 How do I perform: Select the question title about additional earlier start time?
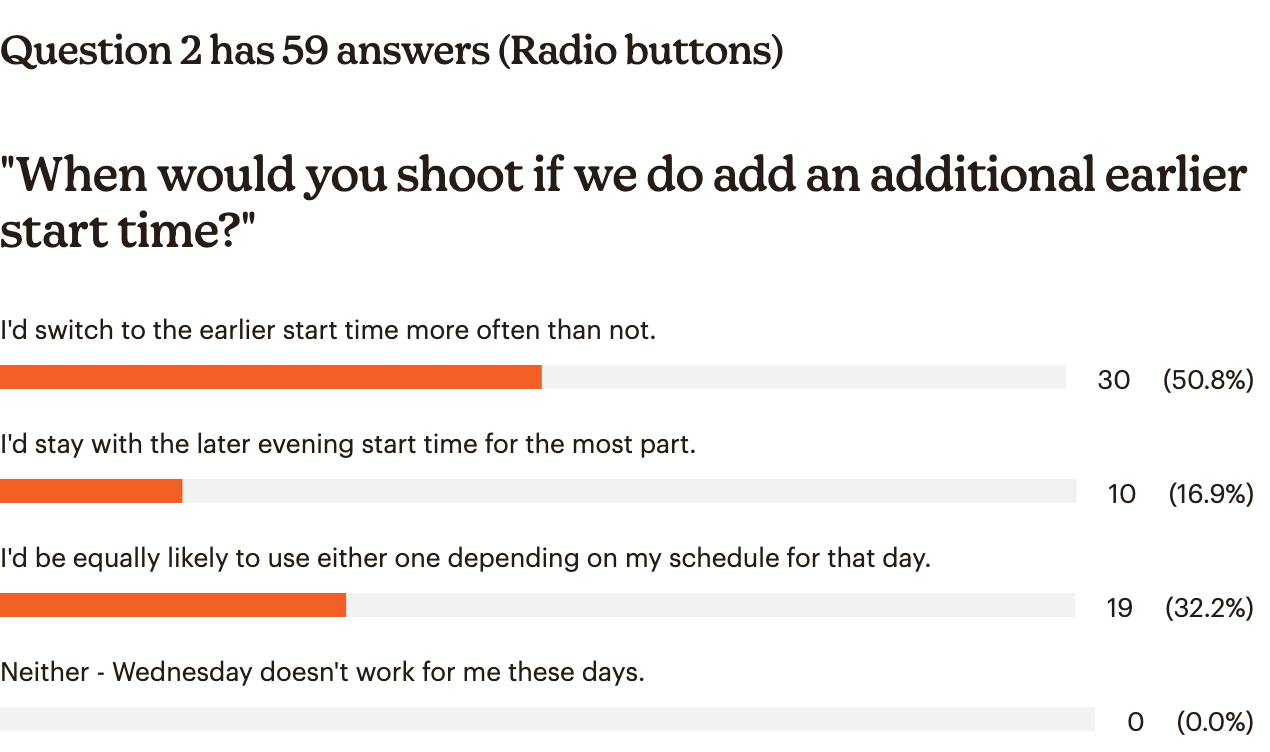tap(624, 203)
